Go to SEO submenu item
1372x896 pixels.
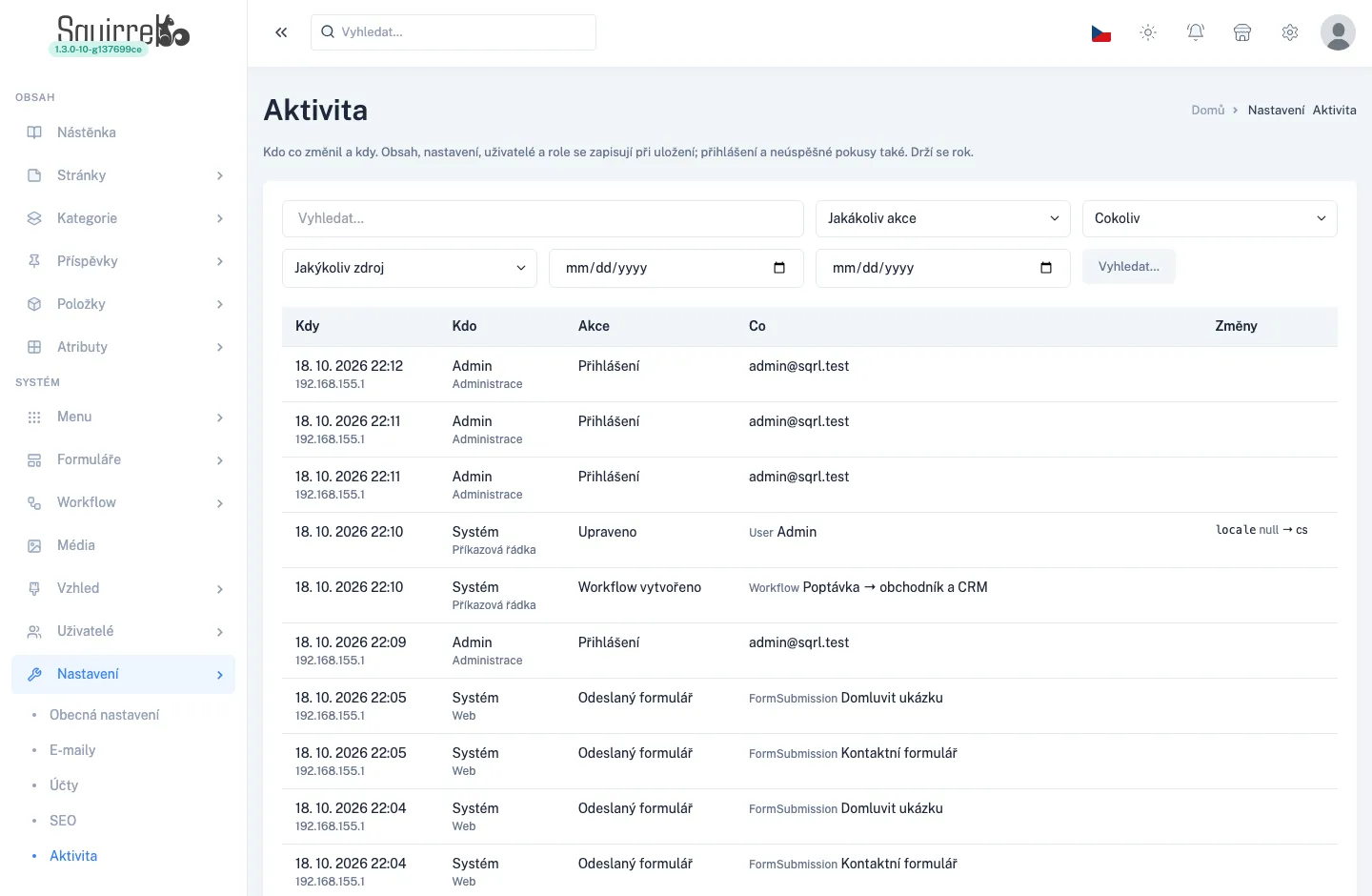pos(63,821)
